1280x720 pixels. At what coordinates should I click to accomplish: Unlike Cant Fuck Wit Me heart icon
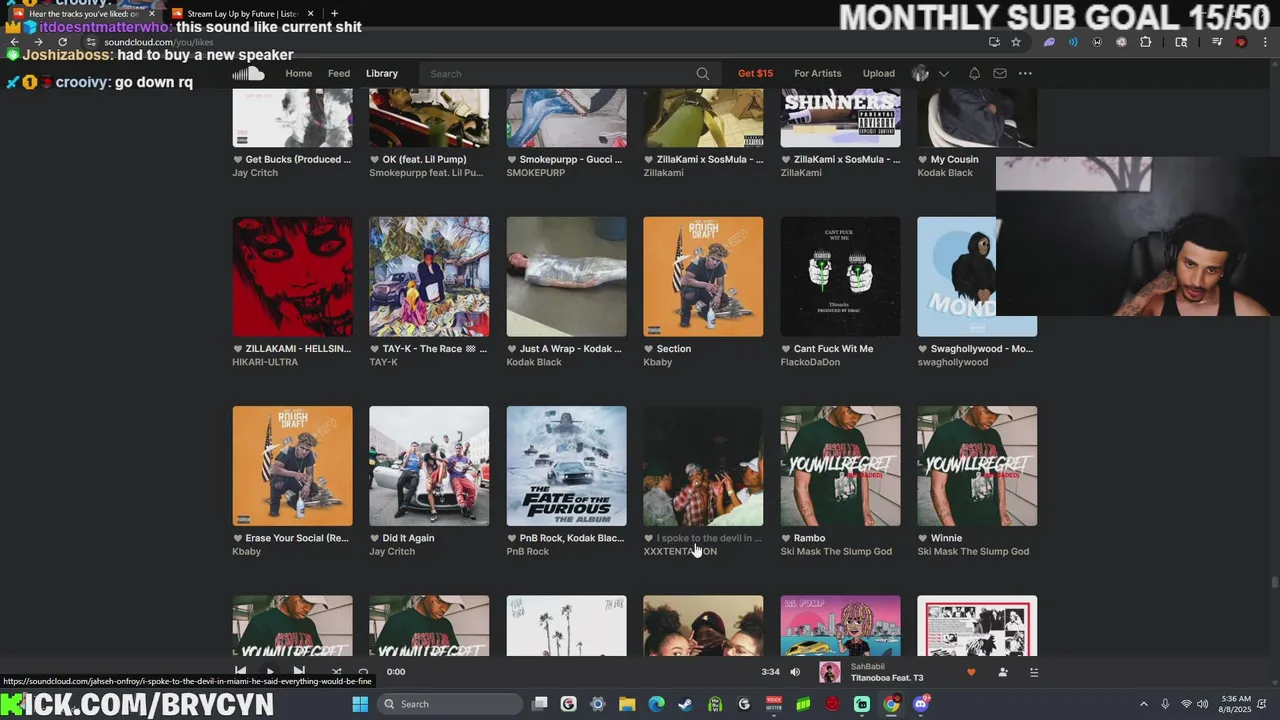(786, 349)
